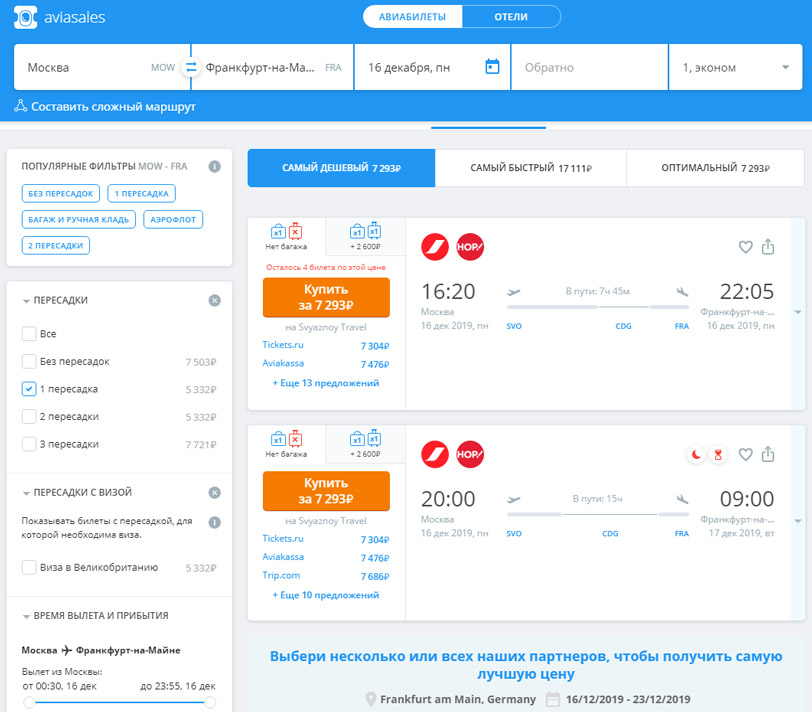This screenshot has width=812, height=712.
Task: Swap origin and destination cities icon
Action: click(x=190, y=68)
